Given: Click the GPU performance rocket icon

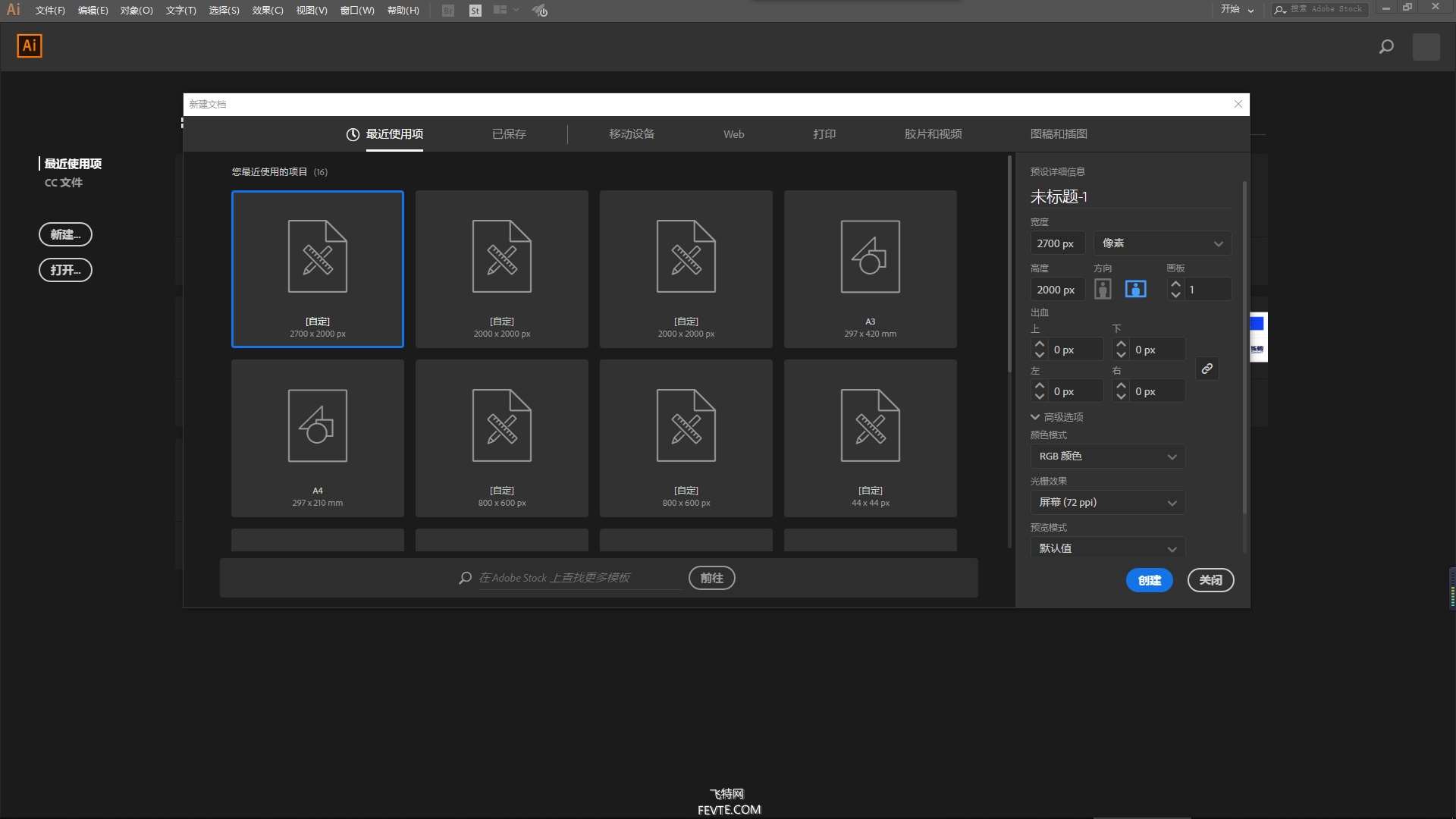Looking at the screenshot, I should click(x=540, y=11).
